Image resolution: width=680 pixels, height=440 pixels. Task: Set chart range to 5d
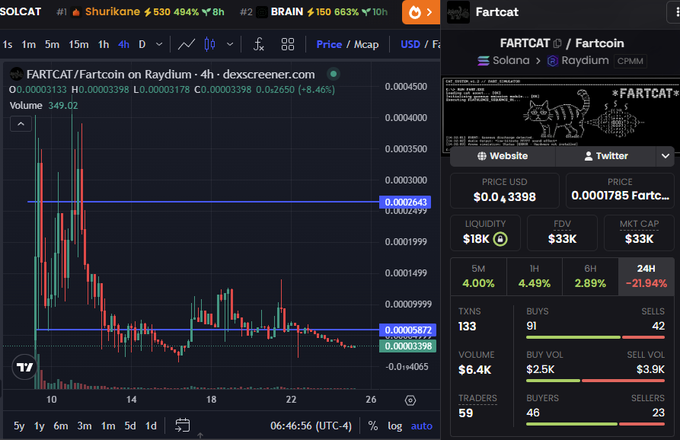tap(130, 426)
